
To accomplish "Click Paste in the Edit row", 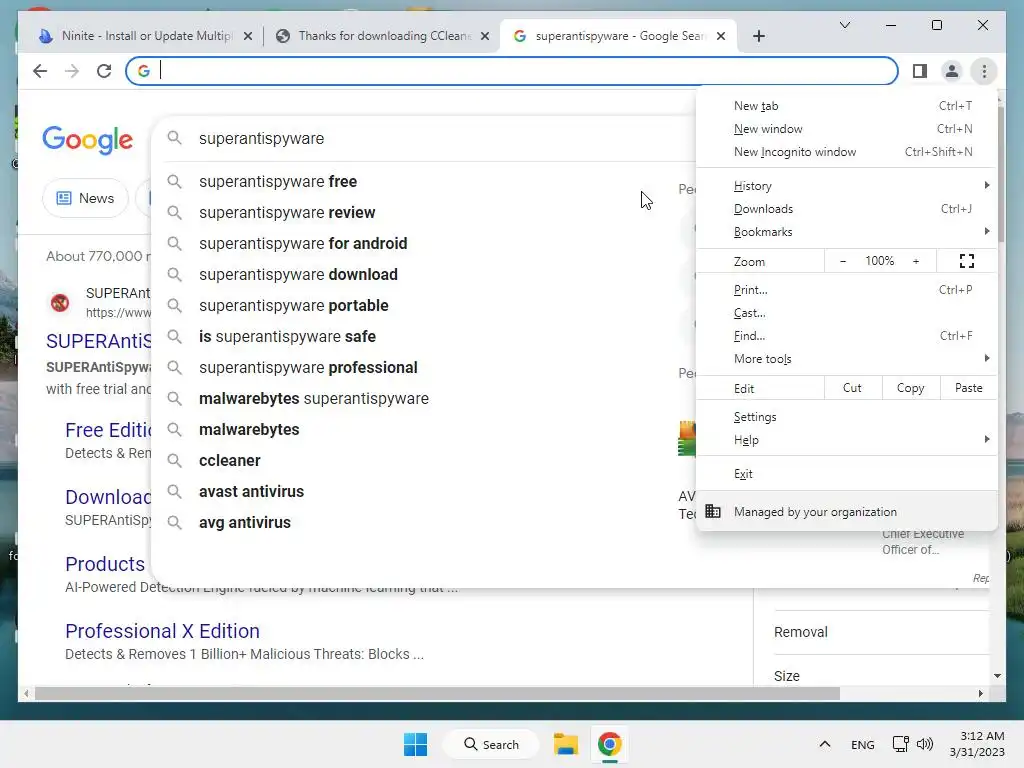I will 968,388.
